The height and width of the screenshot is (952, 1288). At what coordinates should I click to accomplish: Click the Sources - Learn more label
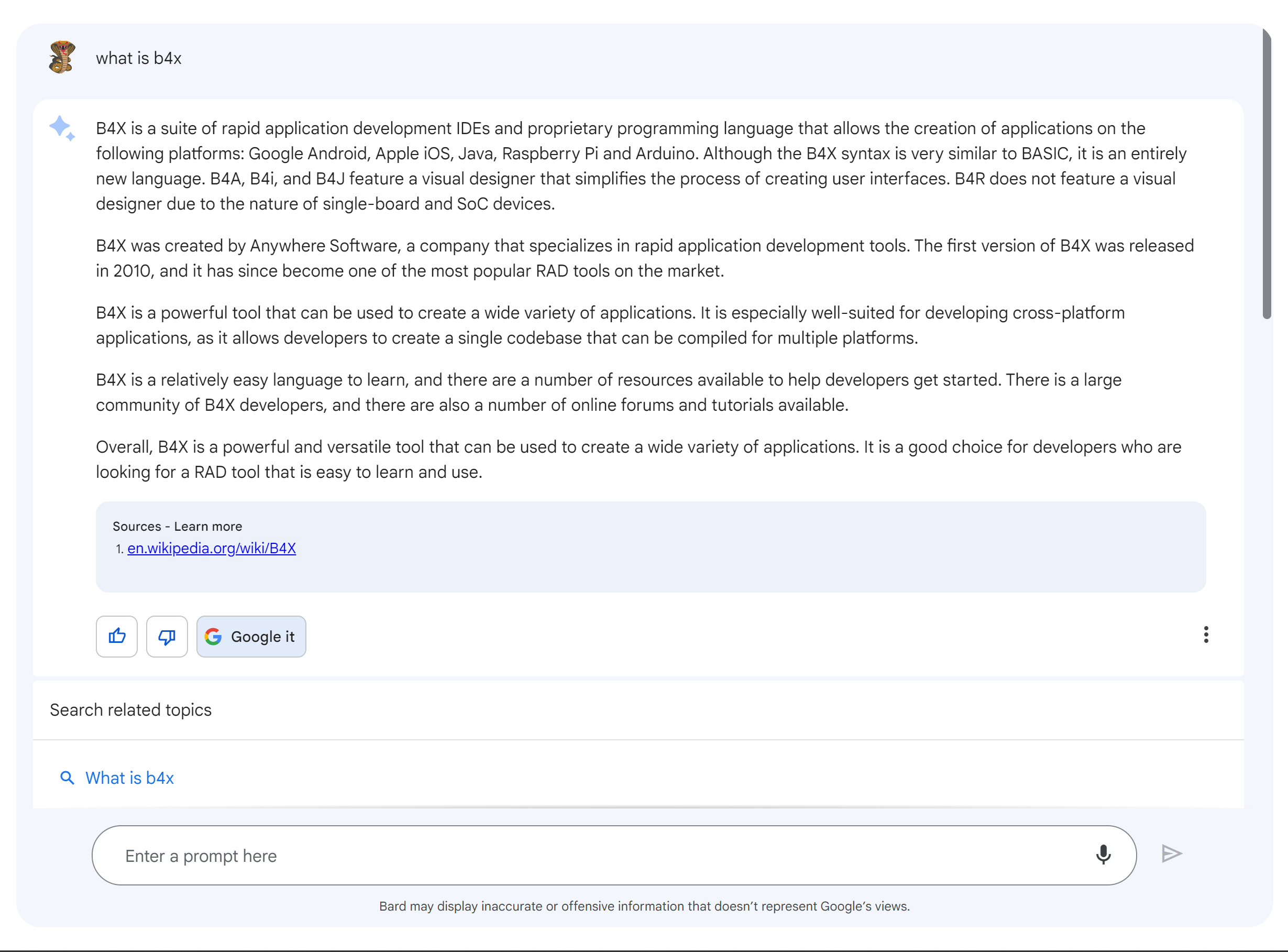click(x=178, y=526)
